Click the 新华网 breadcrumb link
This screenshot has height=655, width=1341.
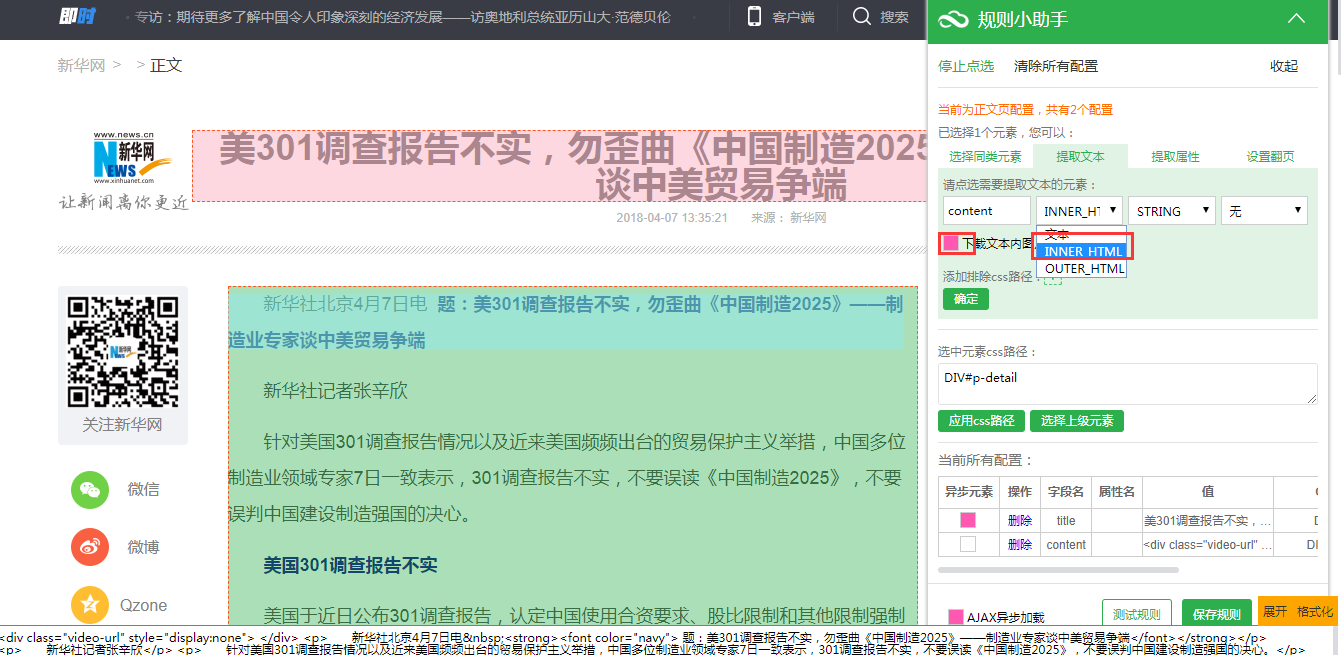(x=81, y=66)
